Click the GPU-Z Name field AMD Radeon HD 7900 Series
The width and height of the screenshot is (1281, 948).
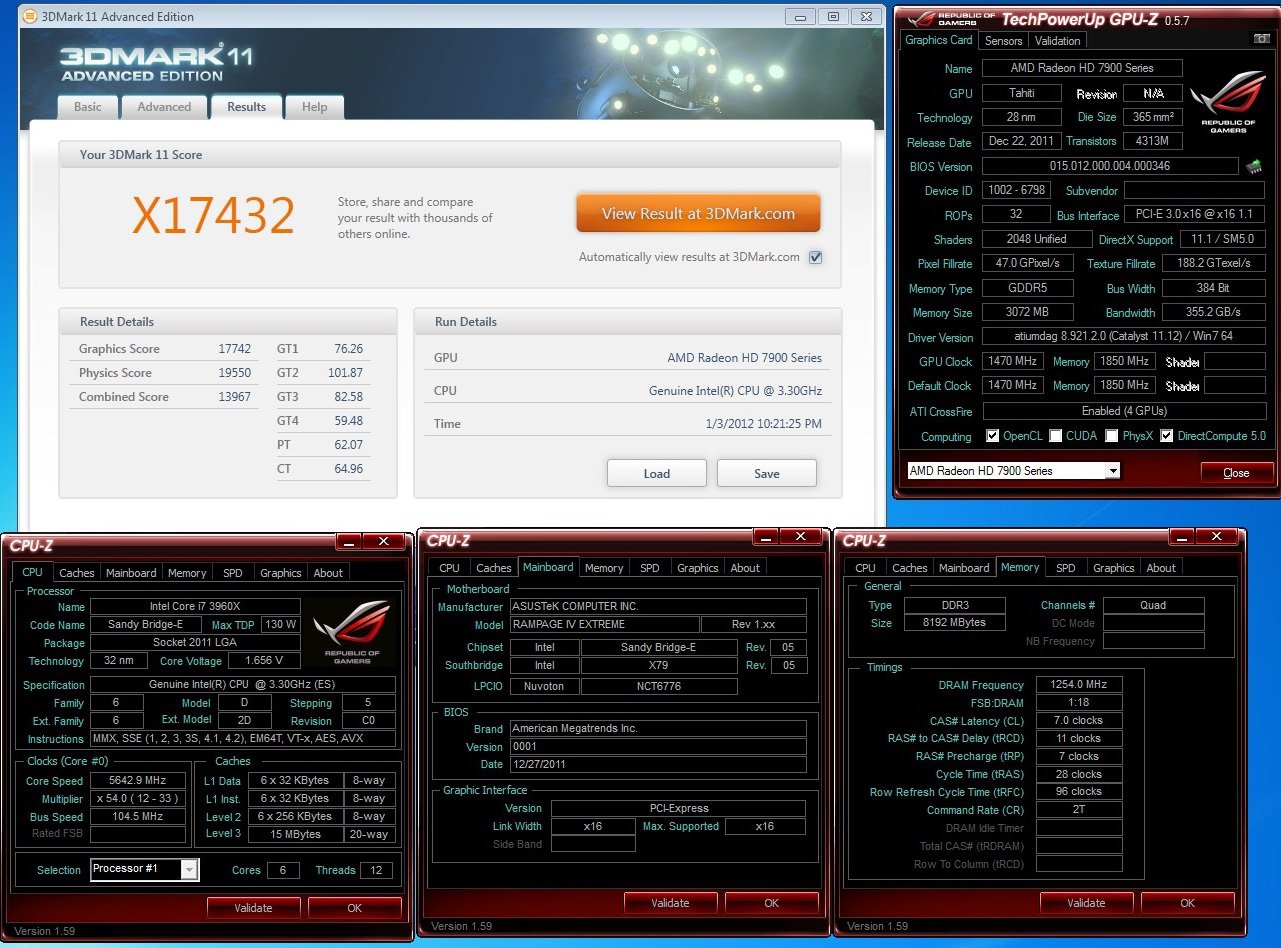click(1082, 68)
